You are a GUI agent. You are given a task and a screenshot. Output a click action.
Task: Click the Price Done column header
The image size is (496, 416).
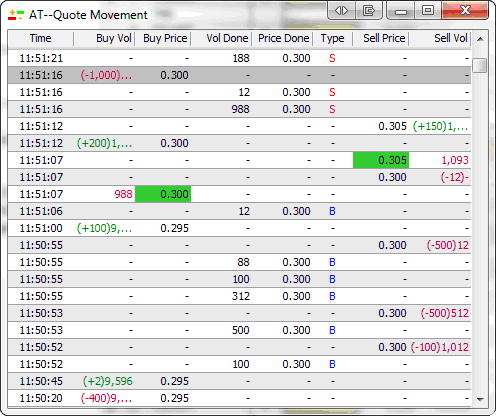click(282, 39)
